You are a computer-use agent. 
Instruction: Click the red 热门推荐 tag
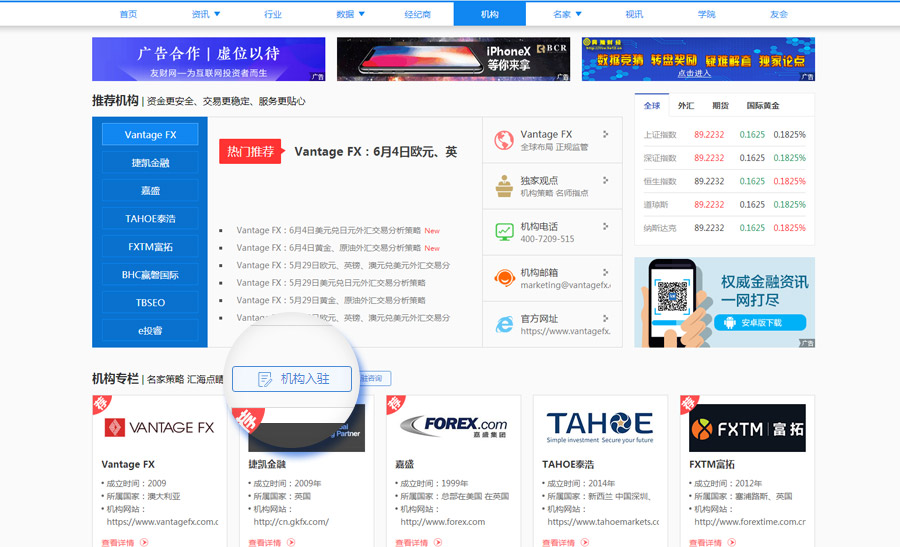pyautogui.click(x=251, y=152)
